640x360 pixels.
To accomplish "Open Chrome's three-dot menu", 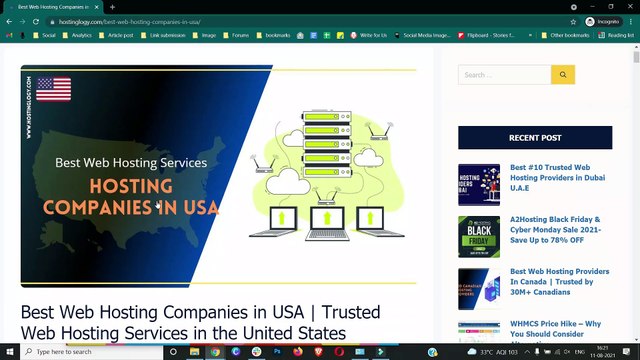I will pyautogui.click(x=631, y=22).
